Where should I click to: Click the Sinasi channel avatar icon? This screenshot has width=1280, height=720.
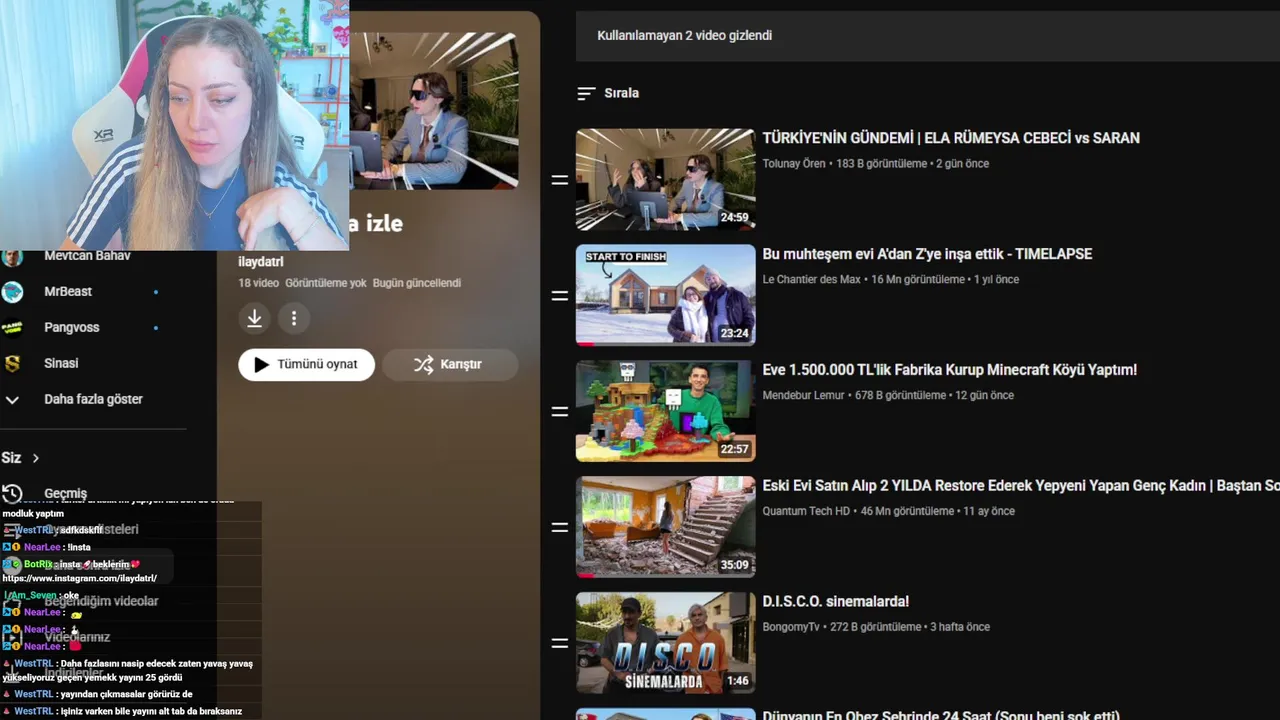pyautogui.click(x=12, y=364)
